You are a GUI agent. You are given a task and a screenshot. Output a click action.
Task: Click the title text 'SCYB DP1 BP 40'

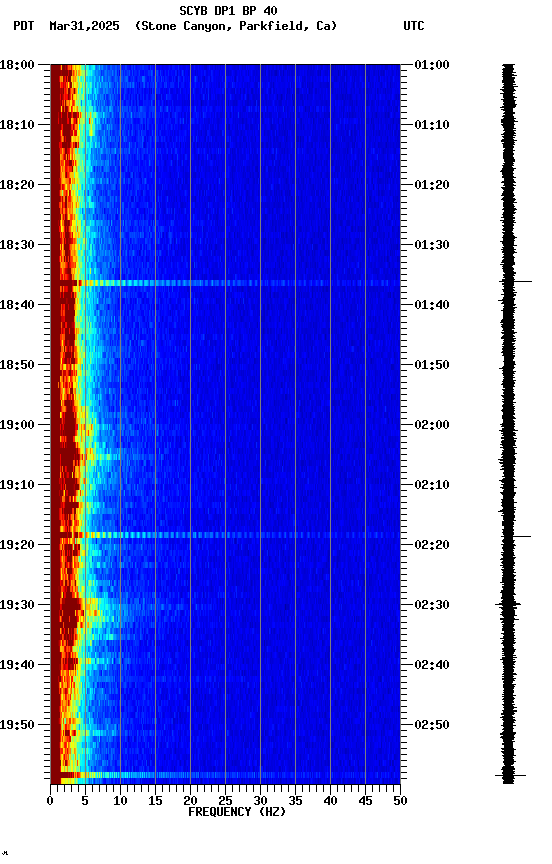[228, 11]
